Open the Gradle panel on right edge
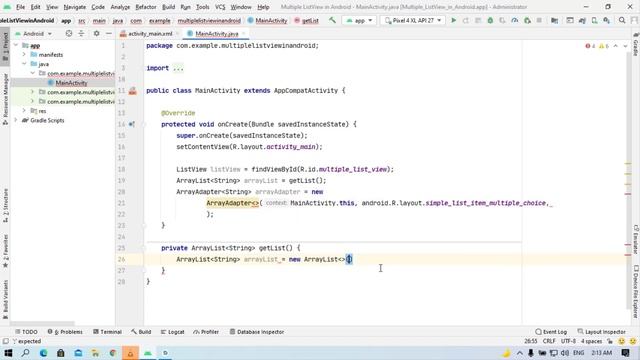This screenshot has height=360, width=640. click(x=636, y=44)
